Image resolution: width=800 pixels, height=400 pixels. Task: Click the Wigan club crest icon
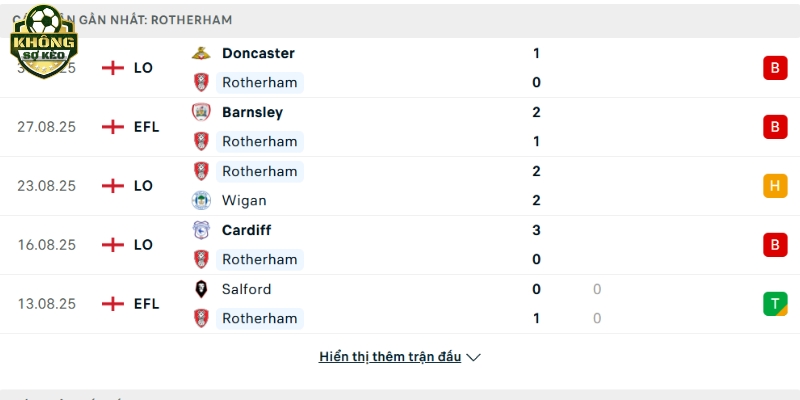[x=201, y=201]
